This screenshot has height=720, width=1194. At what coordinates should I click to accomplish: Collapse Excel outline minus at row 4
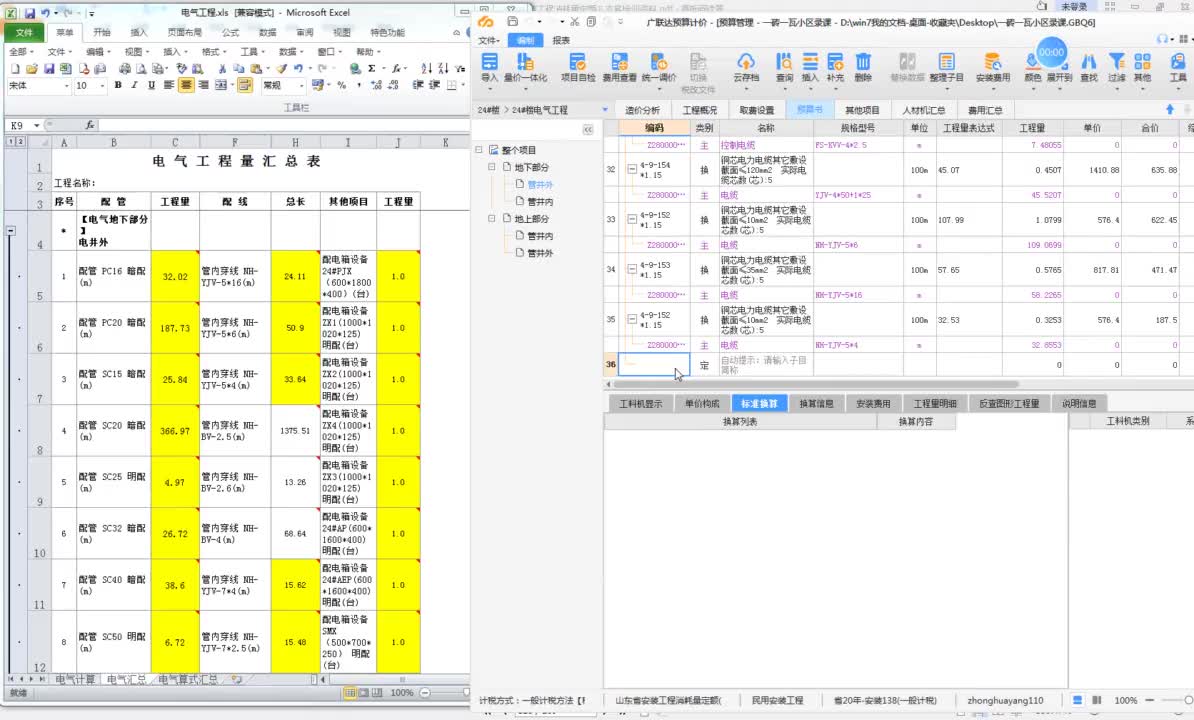(11, 230)
